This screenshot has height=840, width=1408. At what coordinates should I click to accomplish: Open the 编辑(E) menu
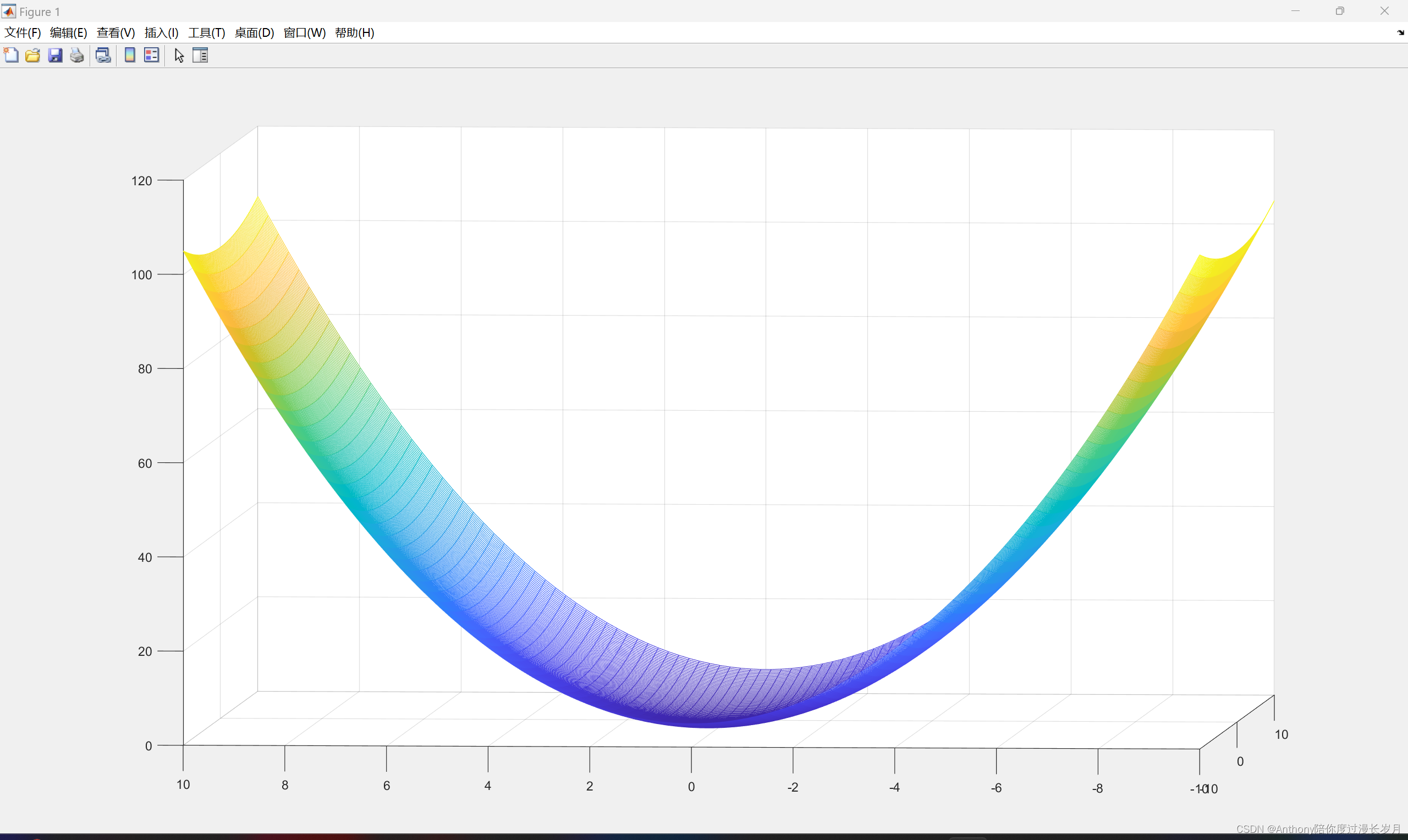click(69, 33)
